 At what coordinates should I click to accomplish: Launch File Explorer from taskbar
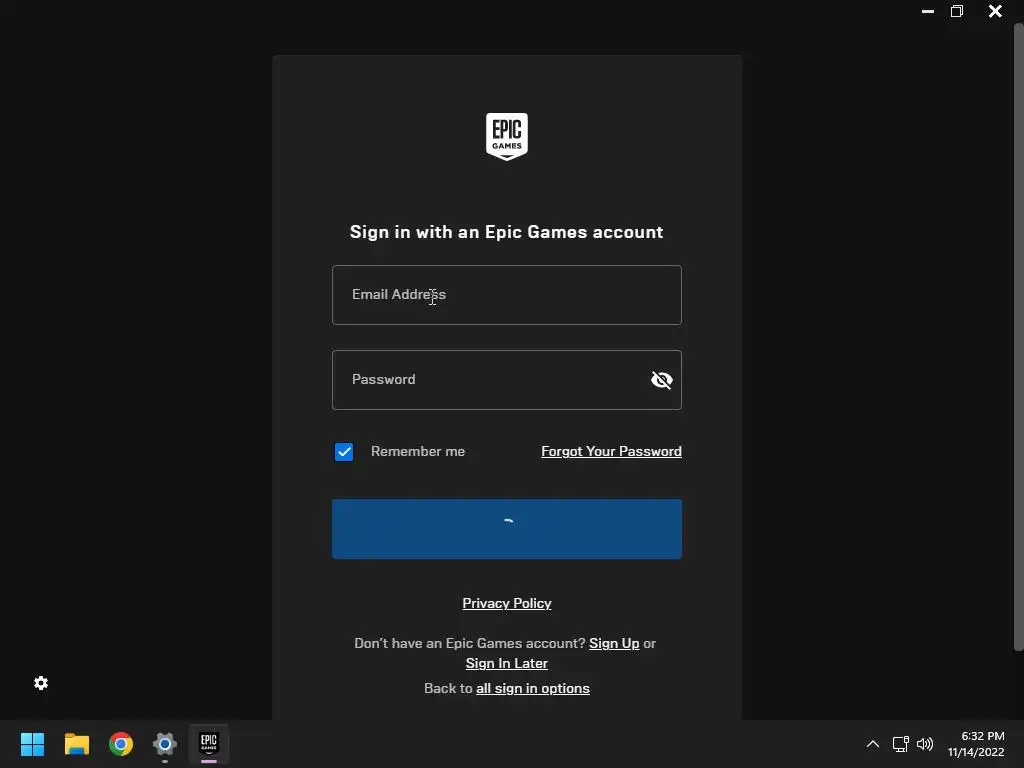[76, 744]
